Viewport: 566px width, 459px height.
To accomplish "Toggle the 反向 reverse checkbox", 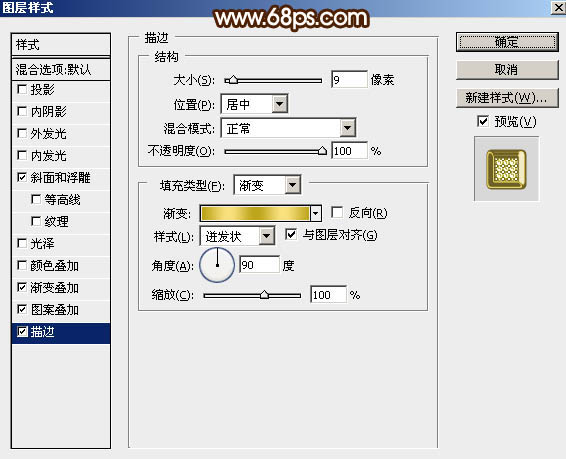I will tap(336, 212).
